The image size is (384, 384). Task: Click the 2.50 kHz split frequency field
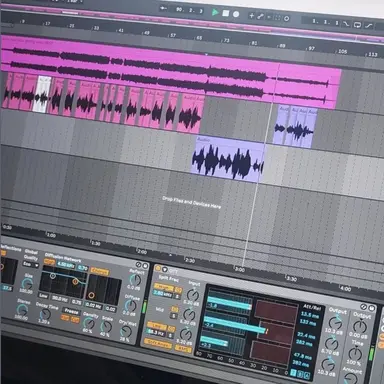pyautogui.click(x=163, y=294)
